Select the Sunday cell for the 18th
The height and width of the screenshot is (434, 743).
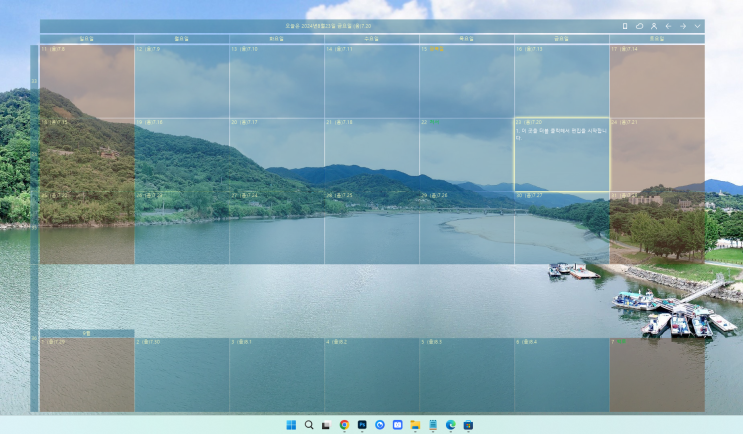[x=87, y=155]
